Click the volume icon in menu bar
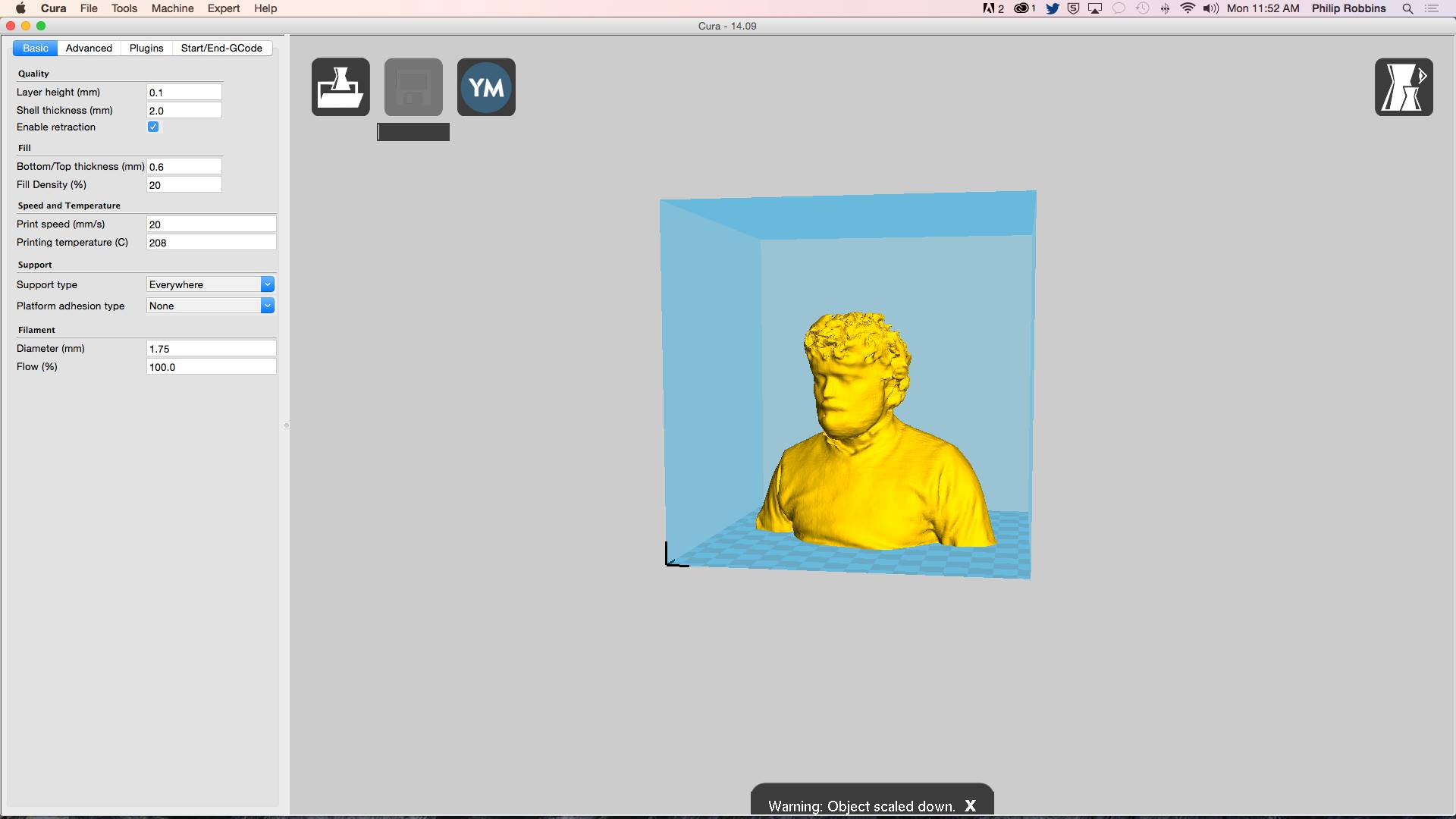This screenshot has width=1456, height=819. pyautogui.click(x=1210, y=8)
